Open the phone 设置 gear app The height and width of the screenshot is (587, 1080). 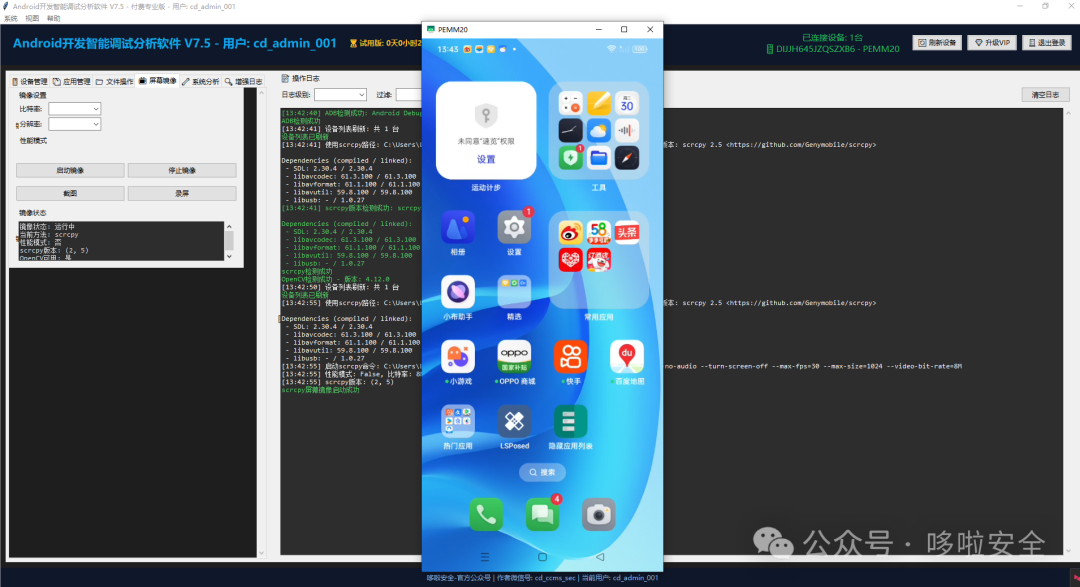pyautogui.click(x=514, y=228)
